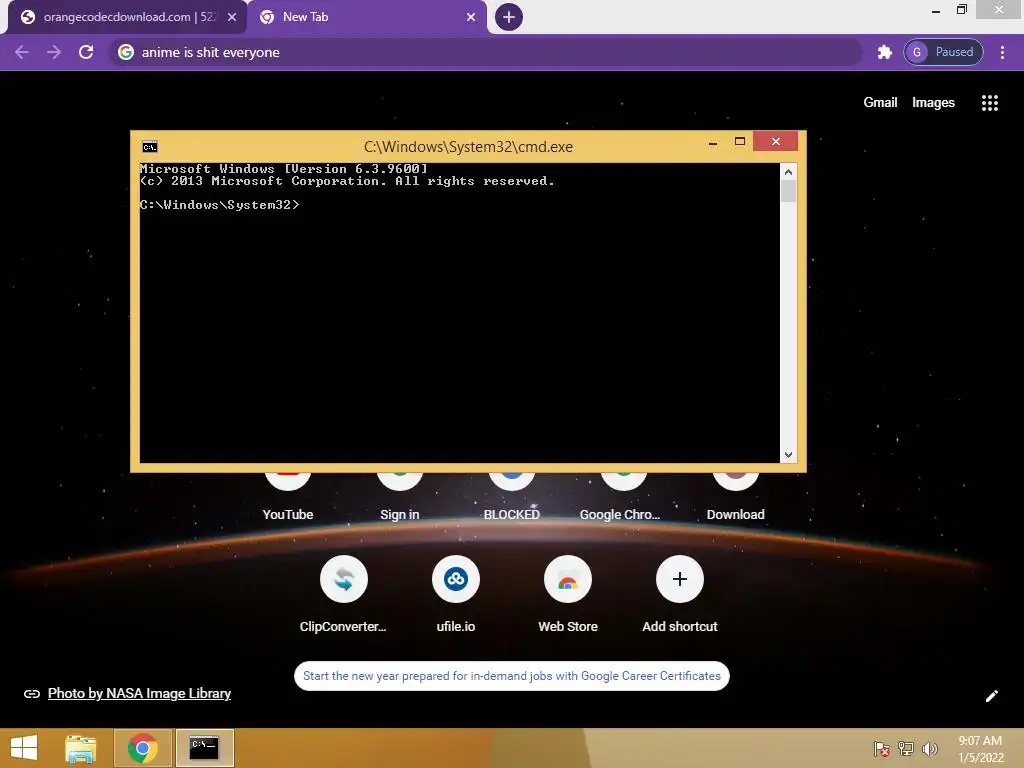This screenshot has height=768, width=1024.
Task: Click the cmd.exe title bar icon
Action: [150, 147]
